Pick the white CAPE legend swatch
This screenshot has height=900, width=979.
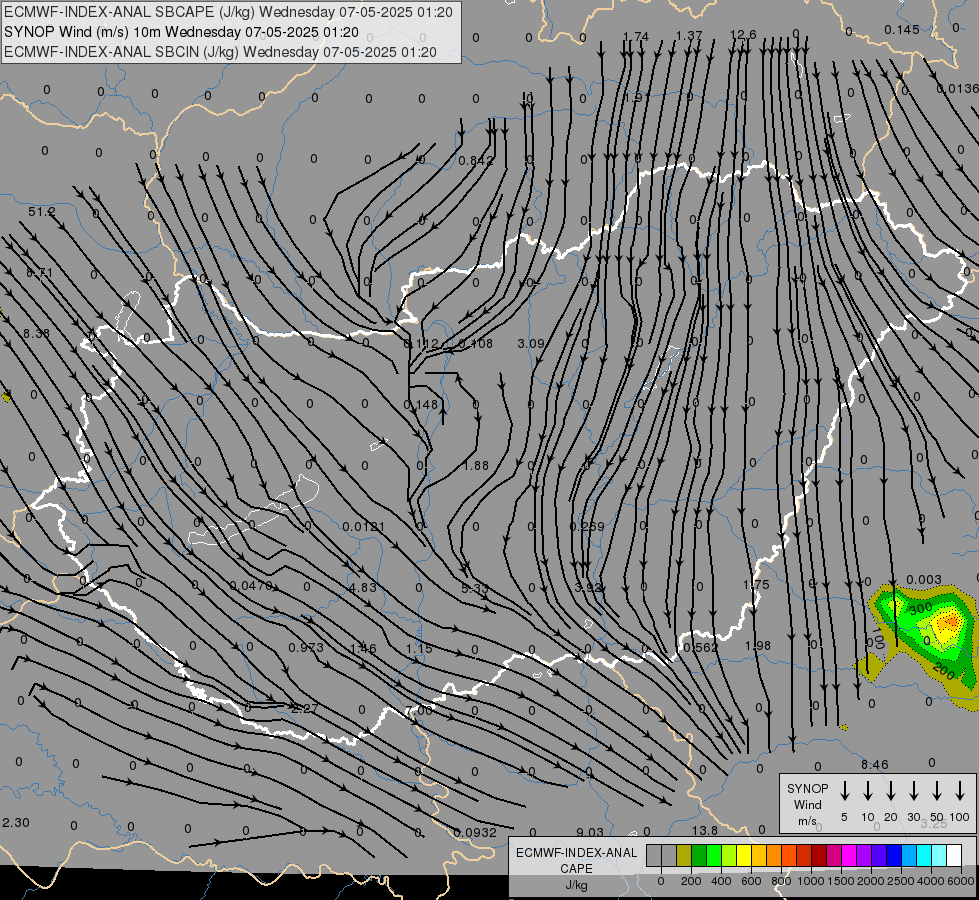coord(954,856)
